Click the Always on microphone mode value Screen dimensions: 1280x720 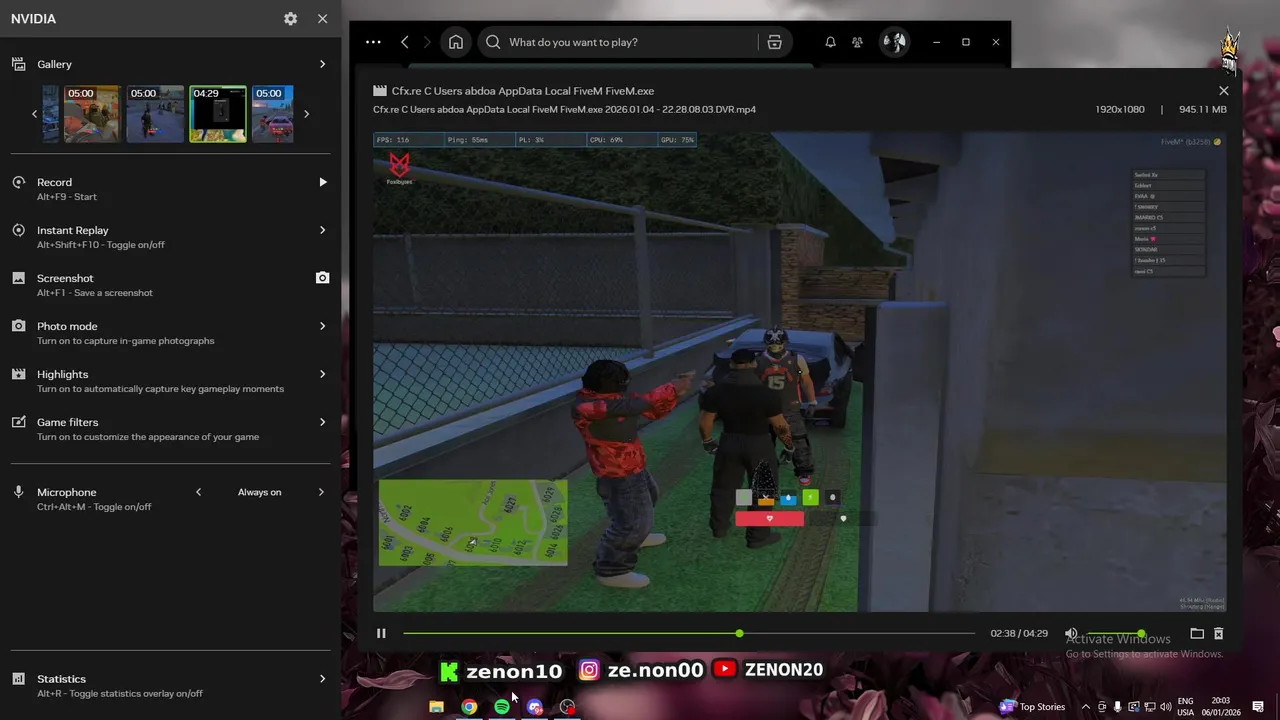pos(259,492)
